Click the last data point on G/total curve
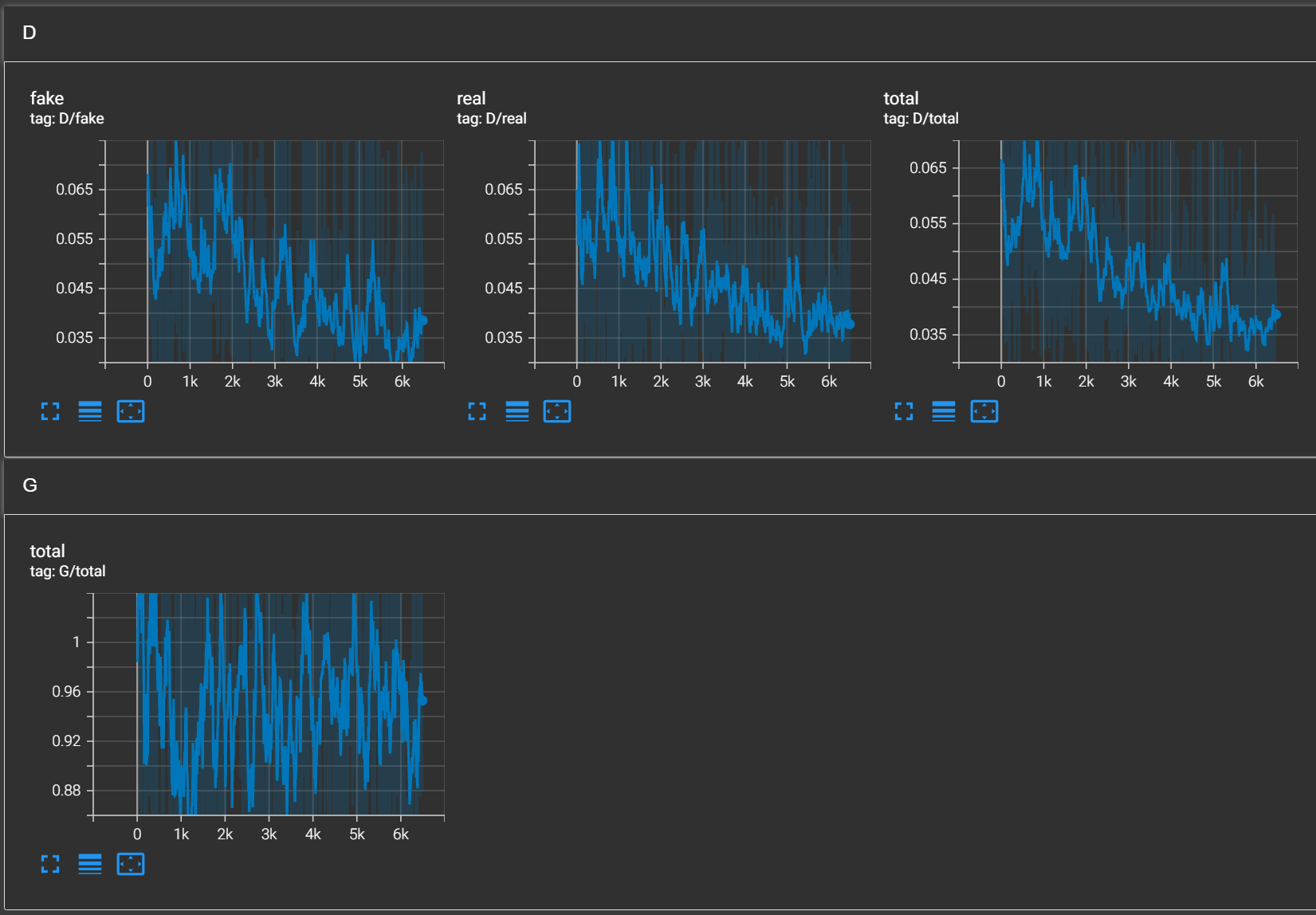1316x915 pixels. click(x=422, y=701)
